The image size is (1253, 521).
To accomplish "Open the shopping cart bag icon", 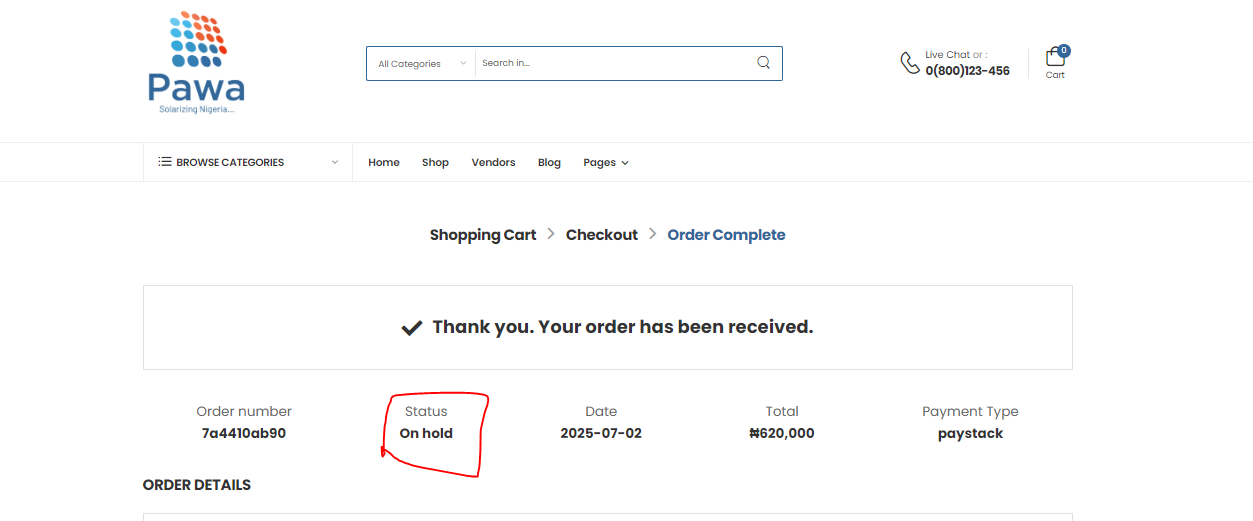I will 1054,57.
